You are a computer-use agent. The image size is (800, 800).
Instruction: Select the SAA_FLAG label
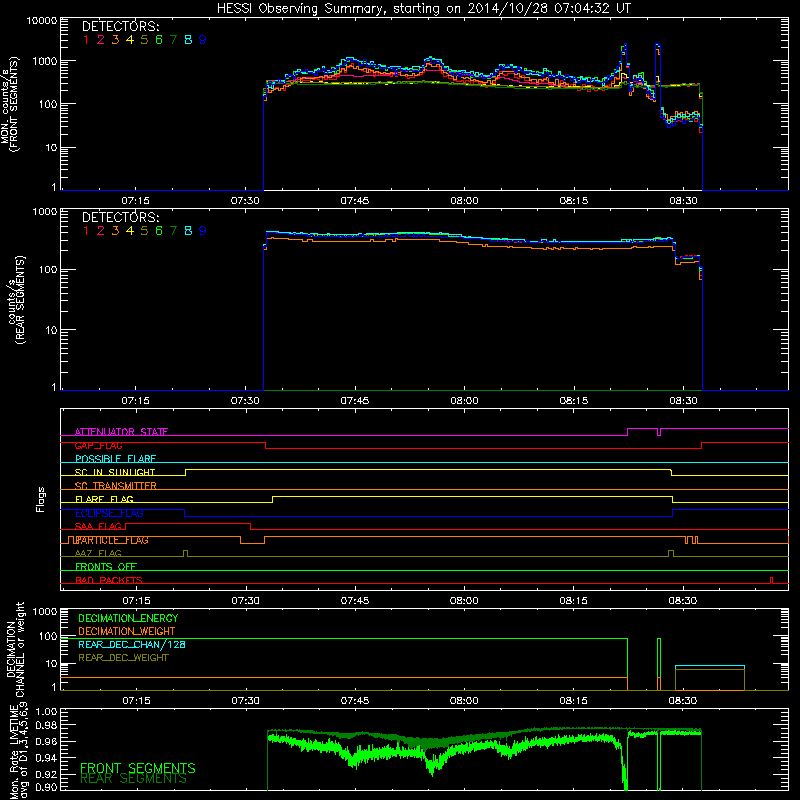pos(98,526)
